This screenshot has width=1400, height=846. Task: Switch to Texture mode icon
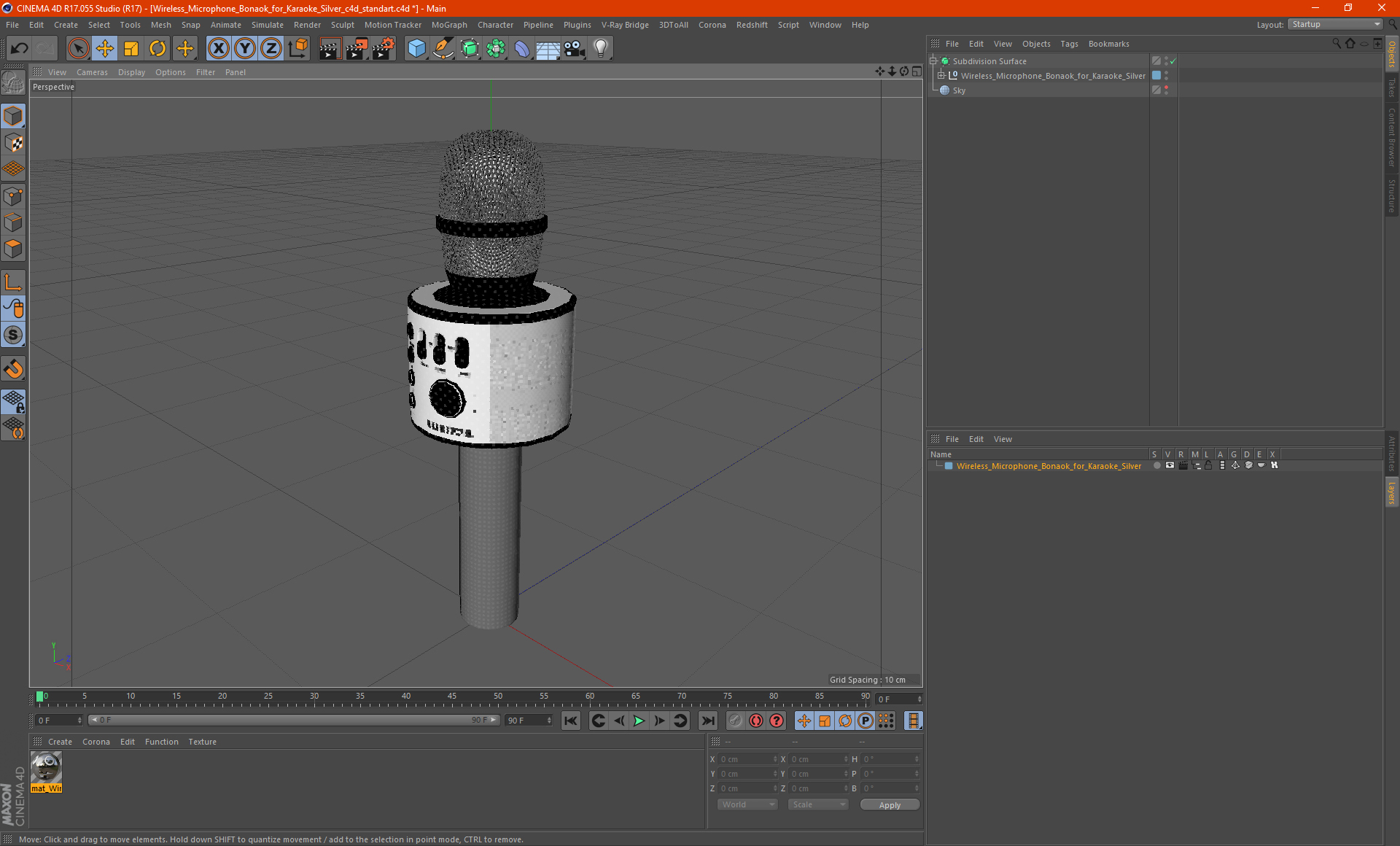(x=13, y=143)
